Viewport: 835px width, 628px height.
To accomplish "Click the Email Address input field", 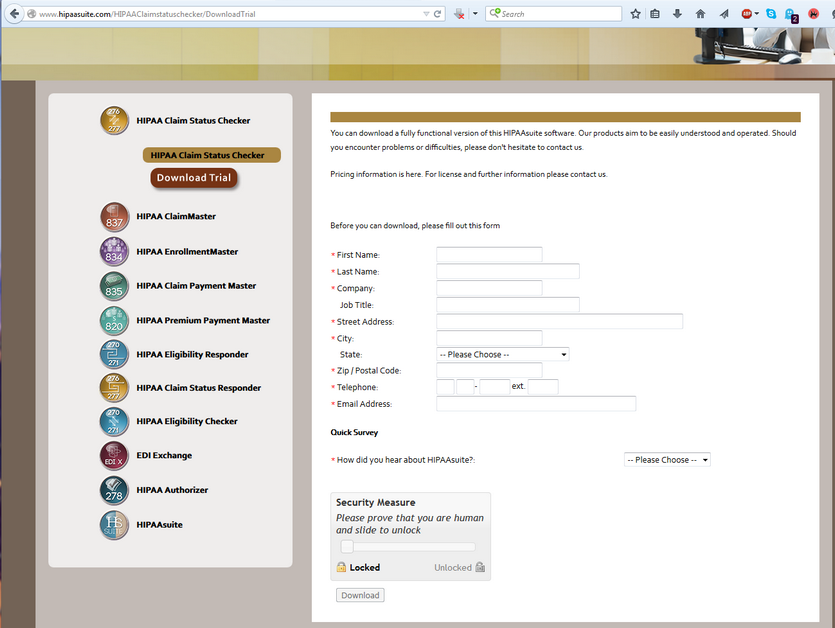I will tap(536, 404).
